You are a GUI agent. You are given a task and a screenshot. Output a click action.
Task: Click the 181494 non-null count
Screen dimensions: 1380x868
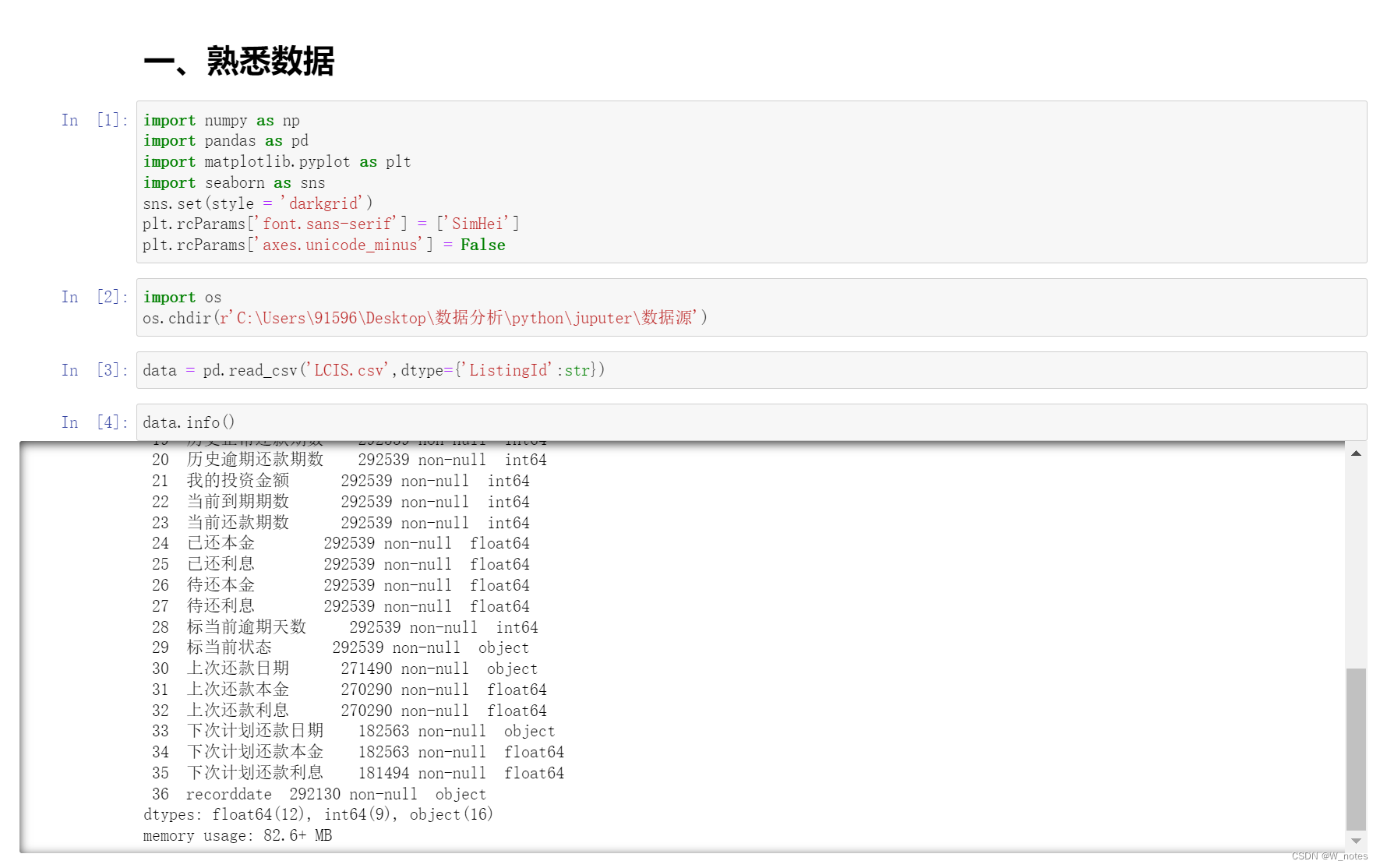(x=422, y=774)
